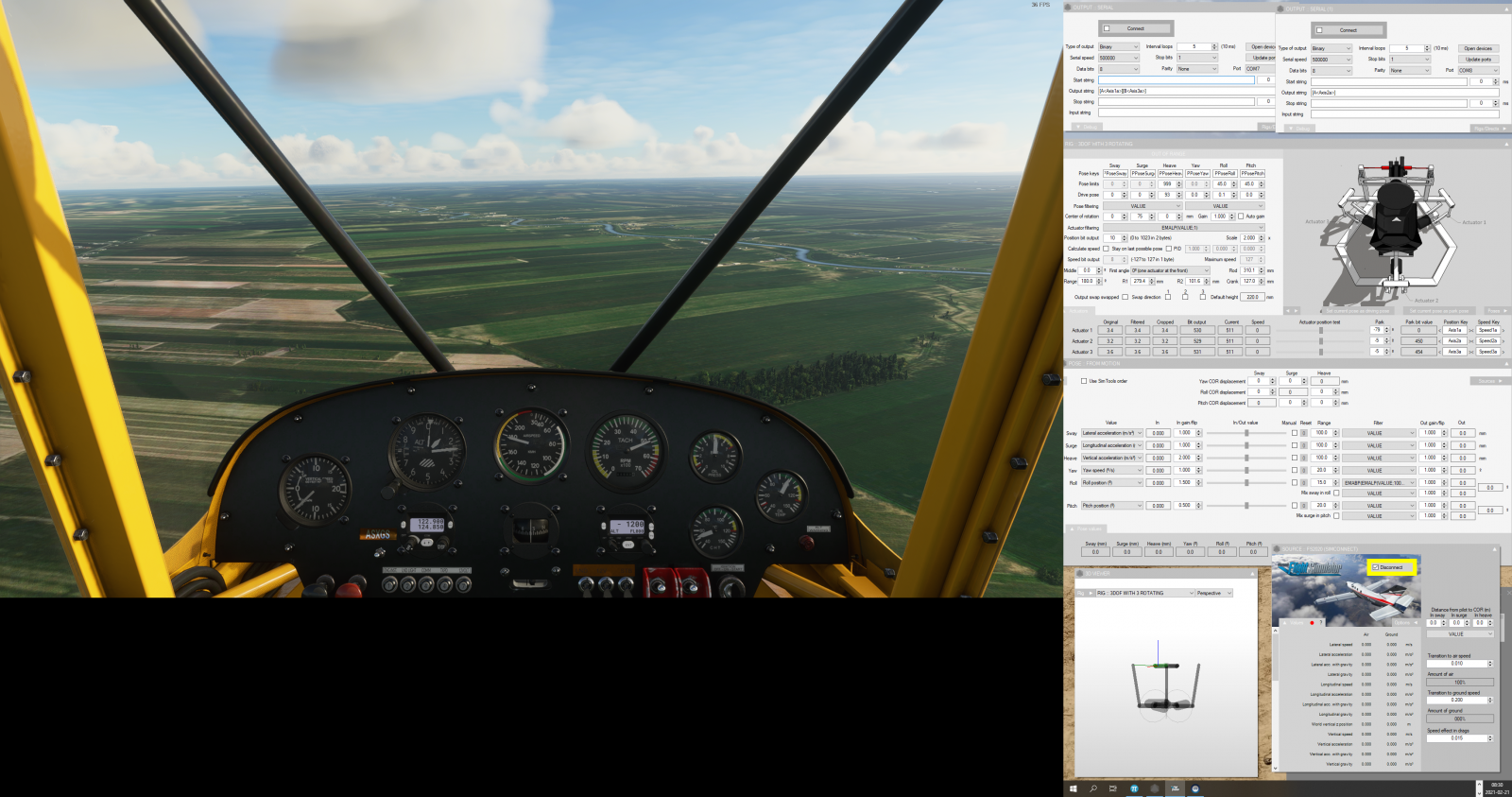
Task: Click the Rig button in 3D Viewer
Action: tap(1084, 593)
